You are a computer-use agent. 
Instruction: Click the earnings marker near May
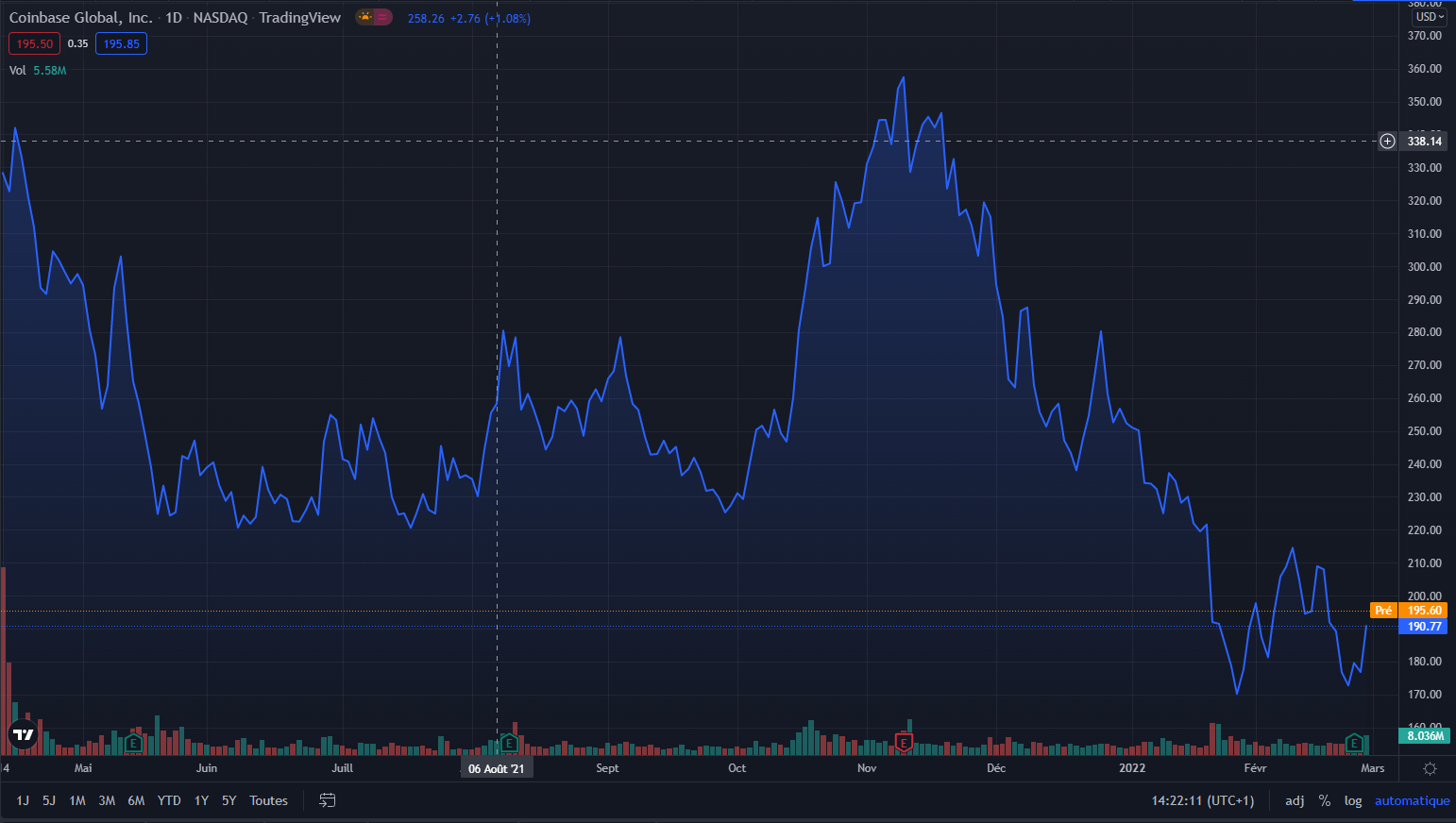(x=133, y=743)
